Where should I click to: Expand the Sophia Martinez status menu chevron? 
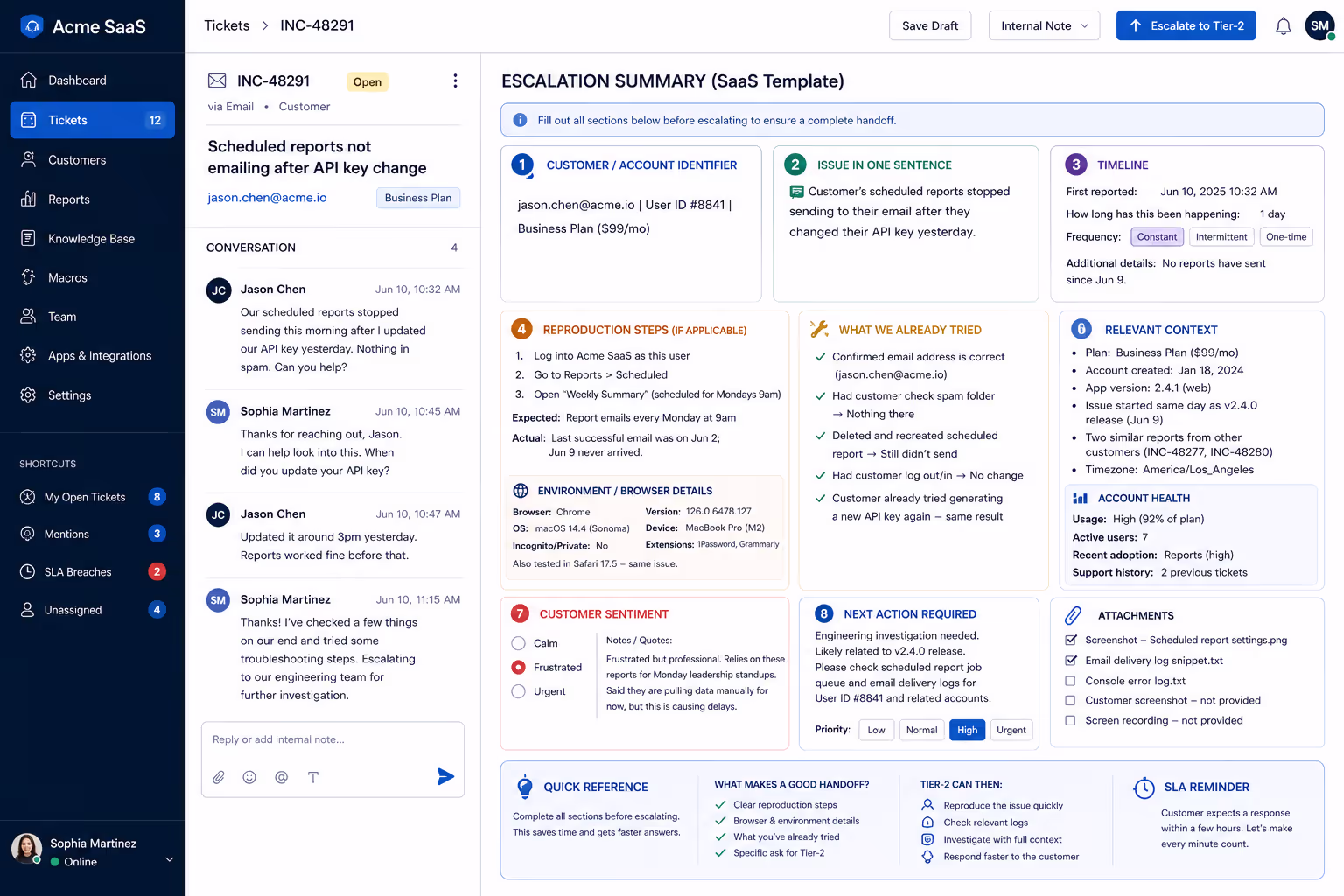point(169,859)
